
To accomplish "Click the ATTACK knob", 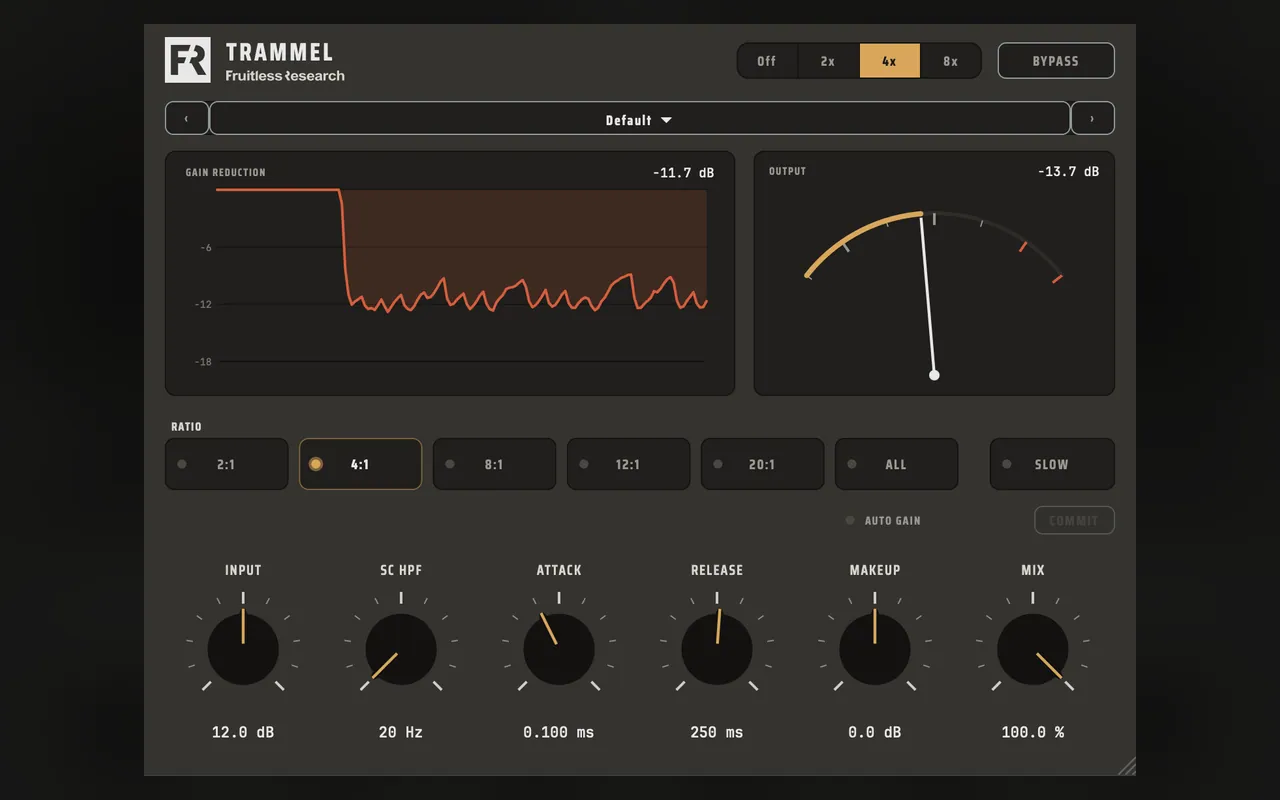I will click(x=559, y=649).
